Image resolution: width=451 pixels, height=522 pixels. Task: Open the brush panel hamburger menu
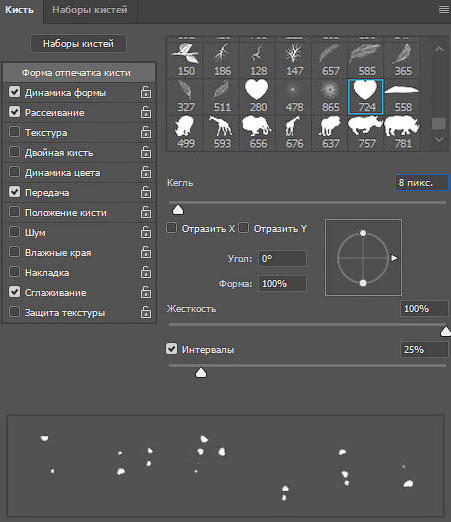coord(443,10)
